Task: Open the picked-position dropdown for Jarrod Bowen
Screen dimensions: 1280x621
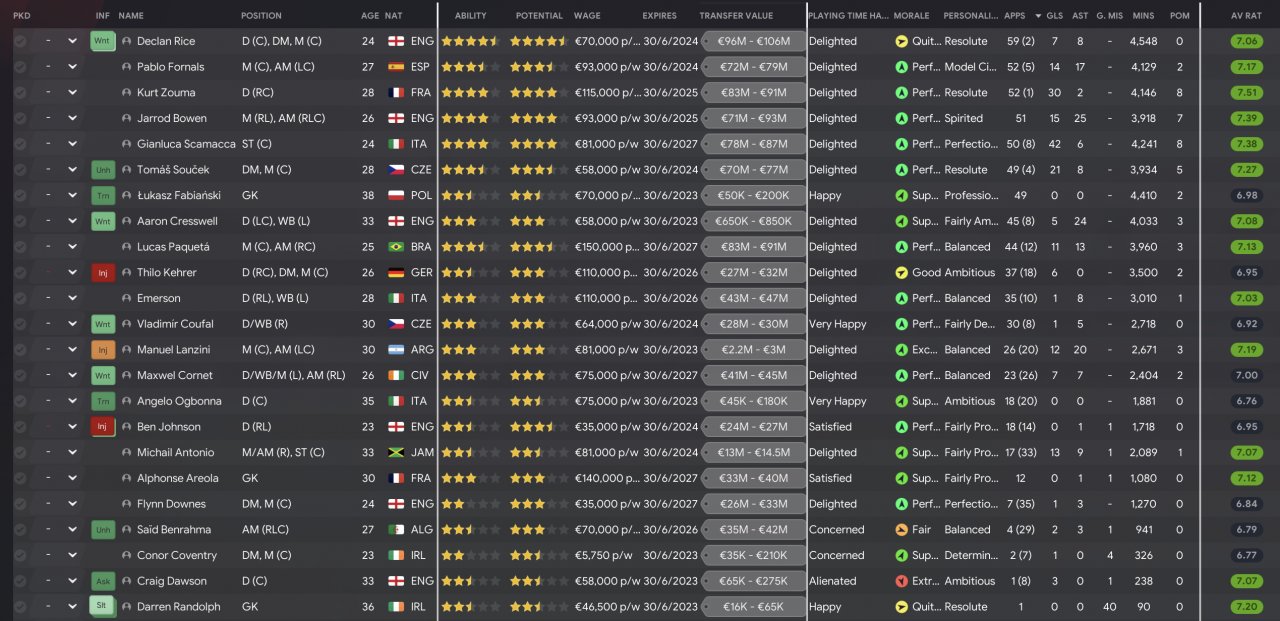Action: coord(72,118)
